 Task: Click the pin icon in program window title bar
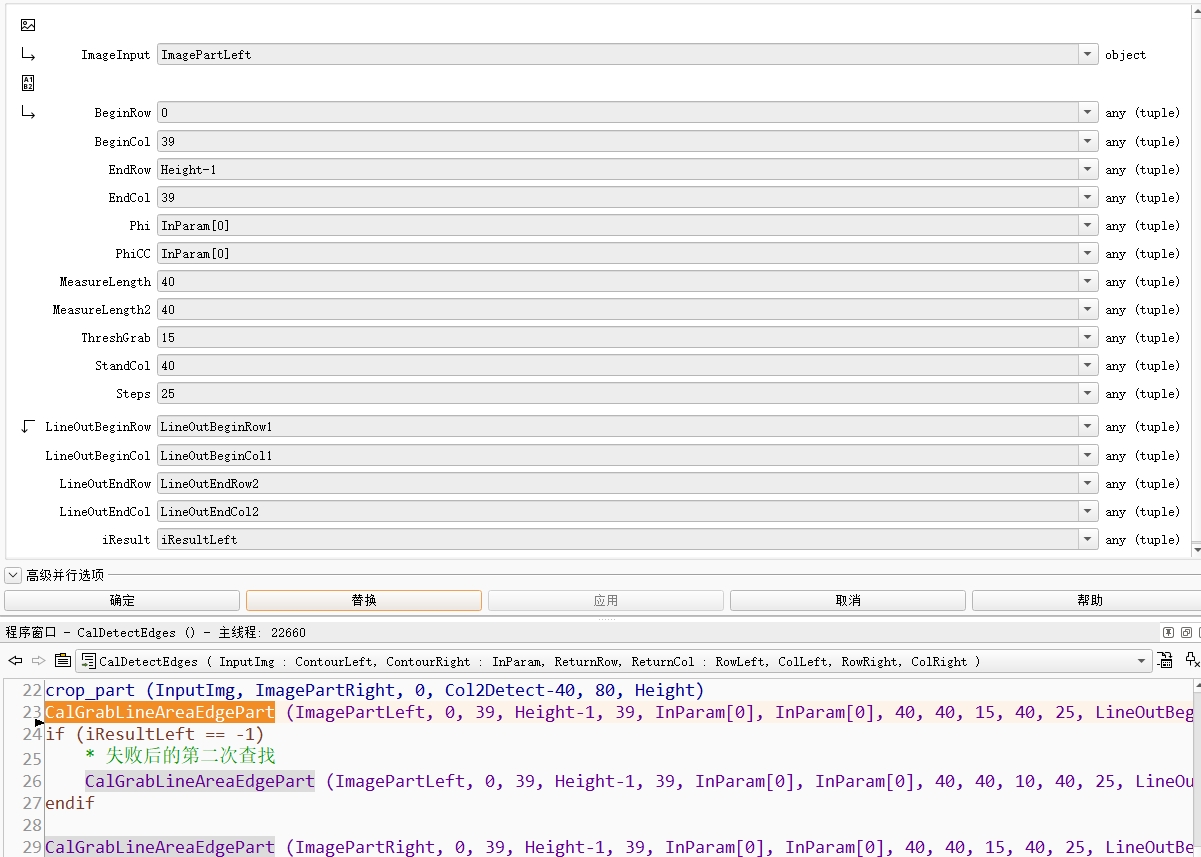point(1168,632)
